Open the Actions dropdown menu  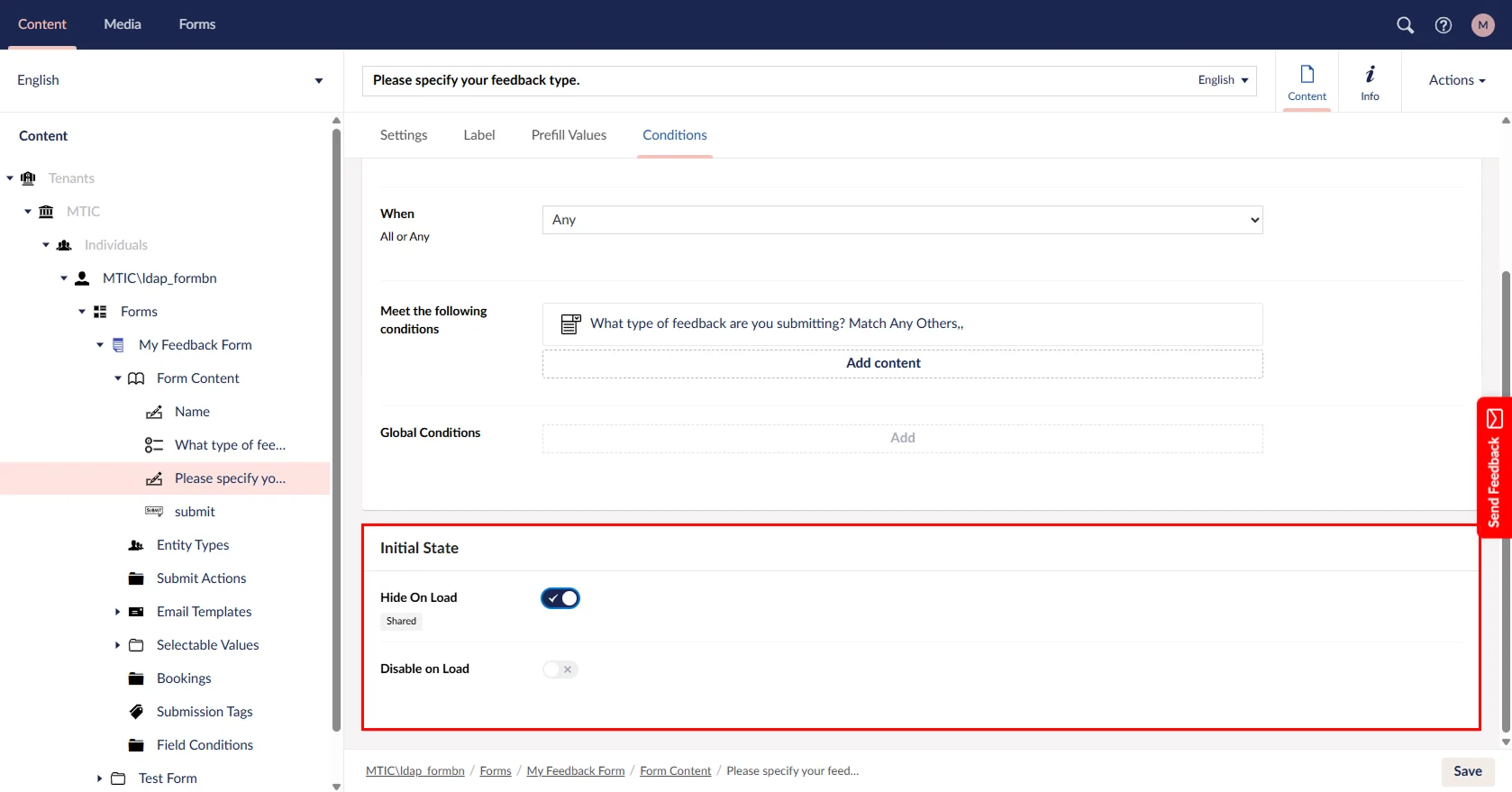(x=1456, y=80)
